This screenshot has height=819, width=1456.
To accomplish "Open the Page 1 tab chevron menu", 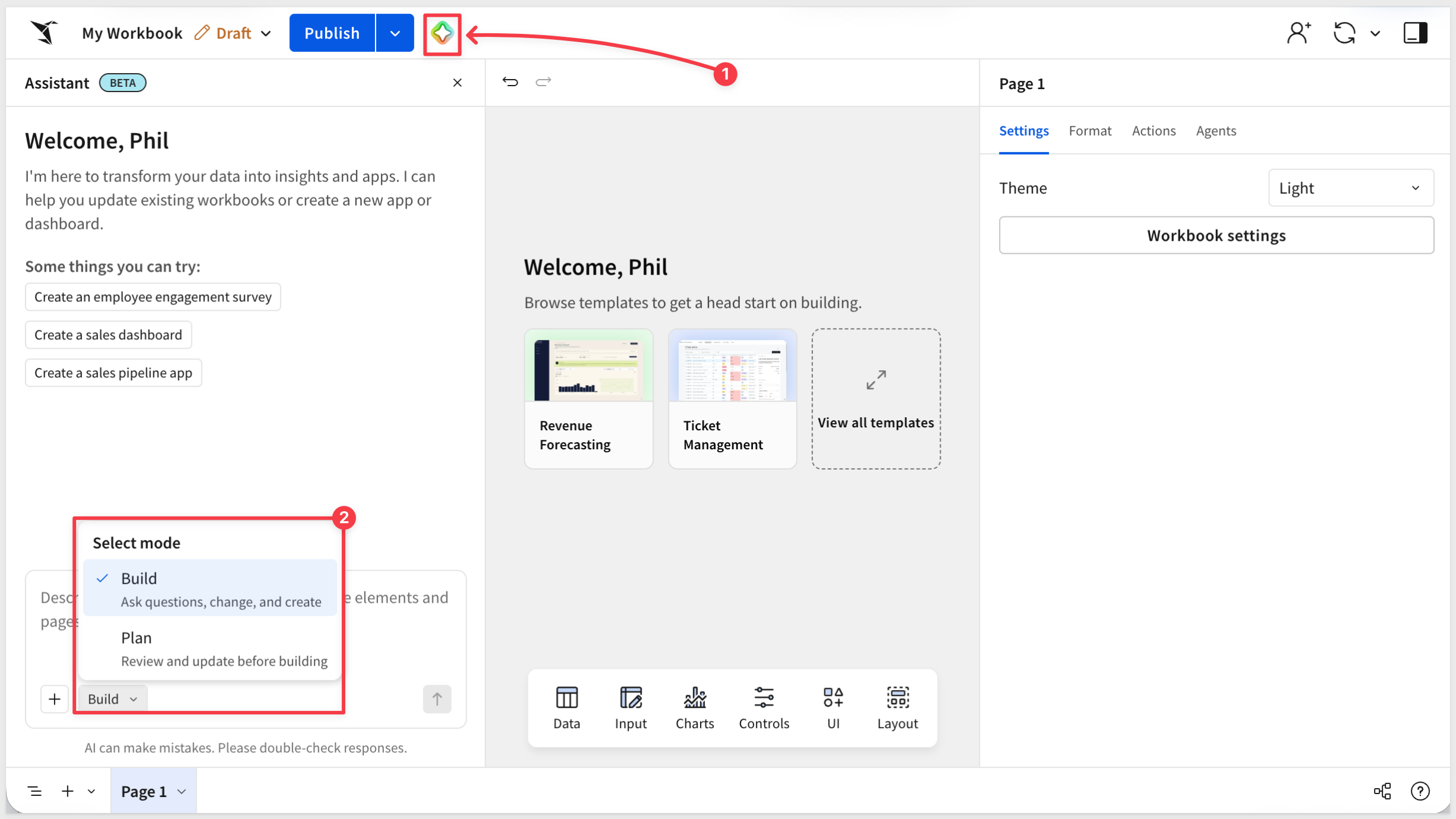I will tap(182, 792).
